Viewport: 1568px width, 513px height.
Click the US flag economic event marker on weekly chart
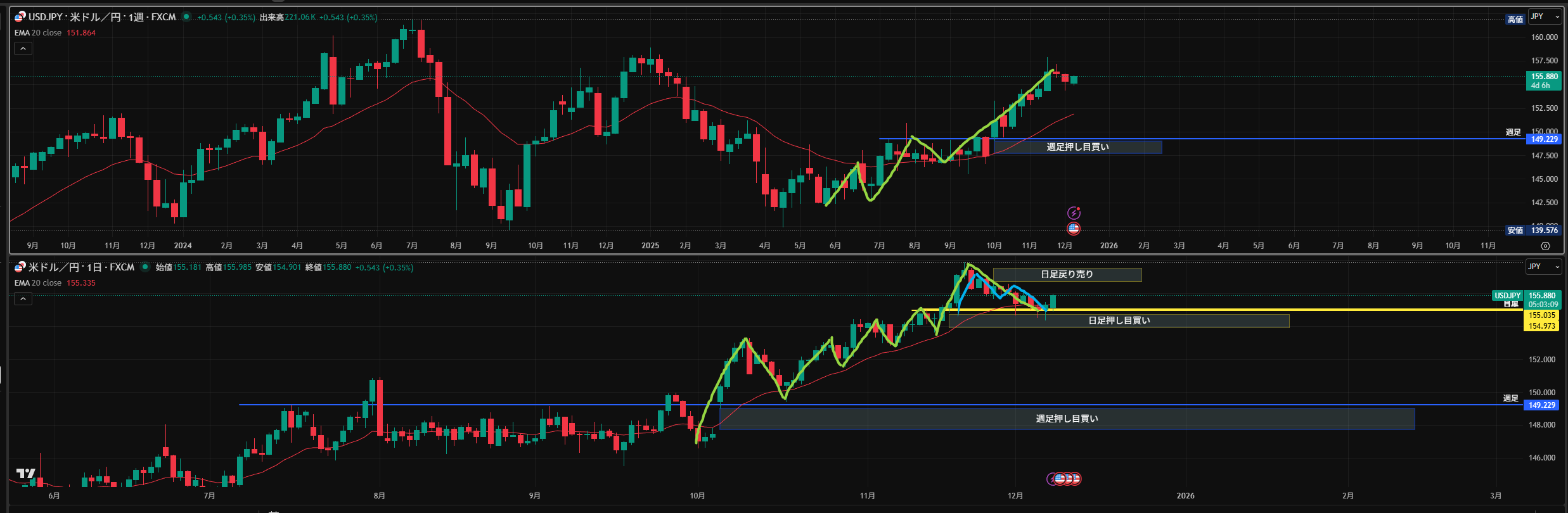(x=1074, y=229)
